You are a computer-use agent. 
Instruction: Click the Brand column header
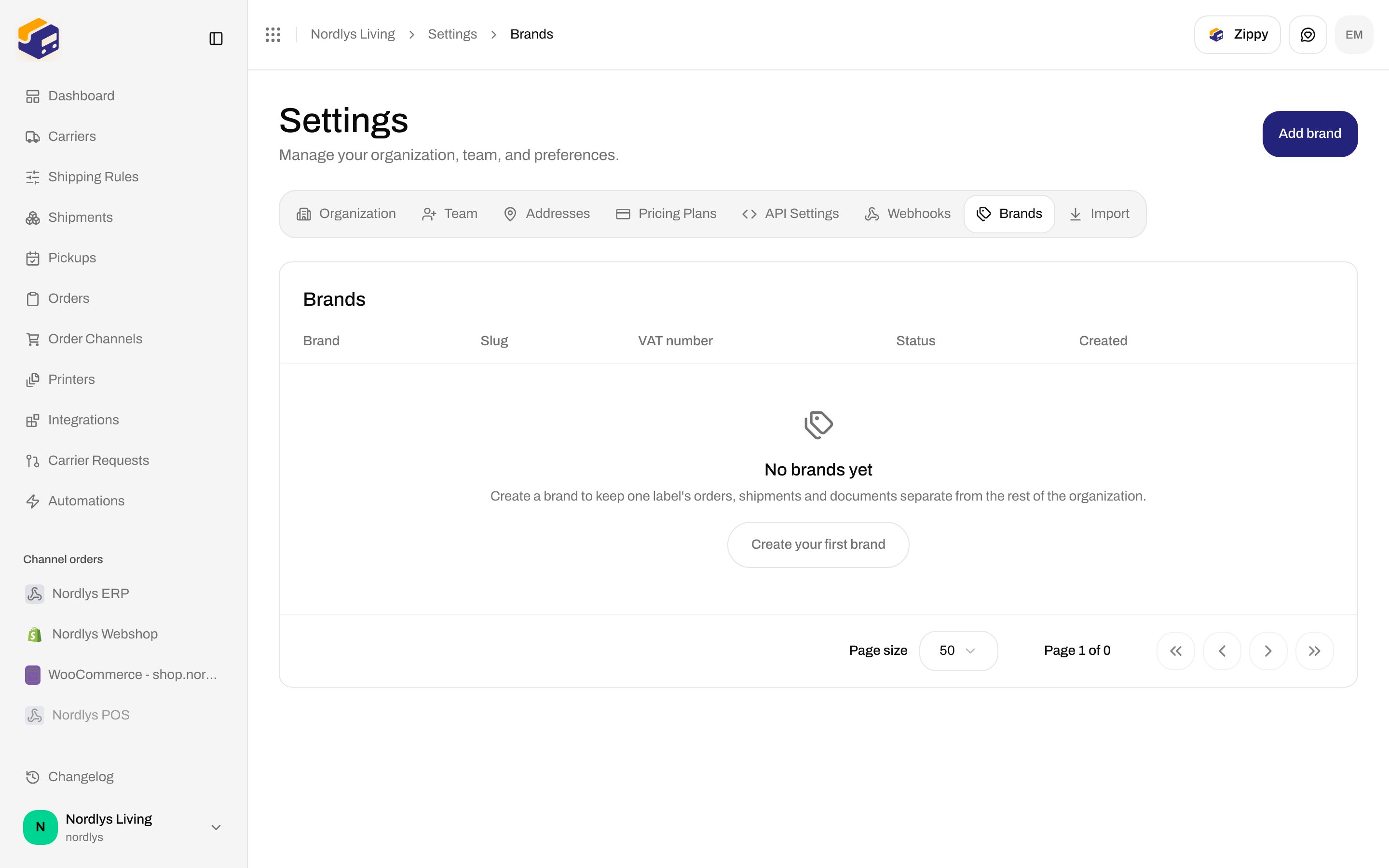point(321,341)
